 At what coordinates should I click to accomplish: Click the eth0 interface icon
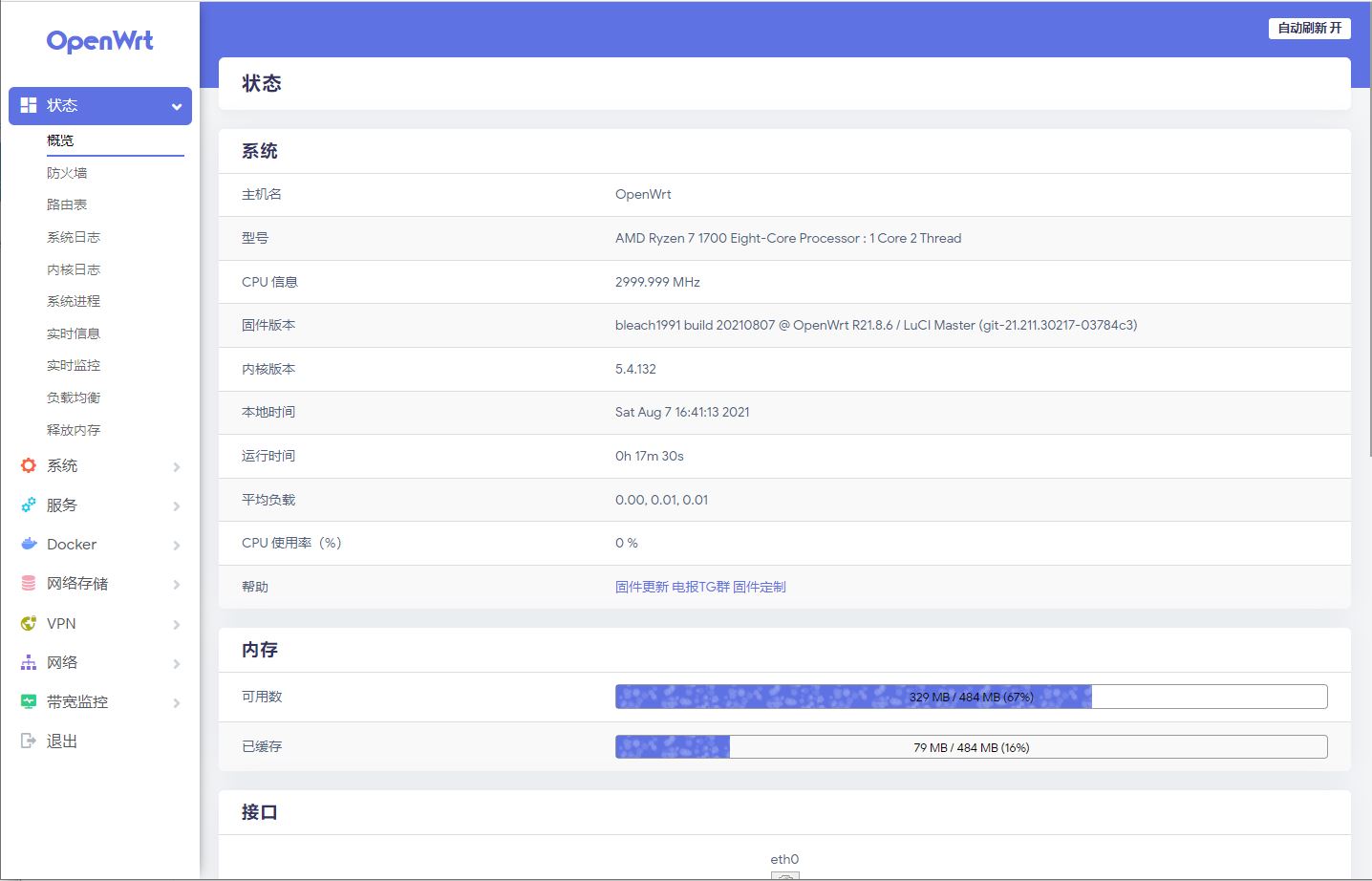point(785,875)
